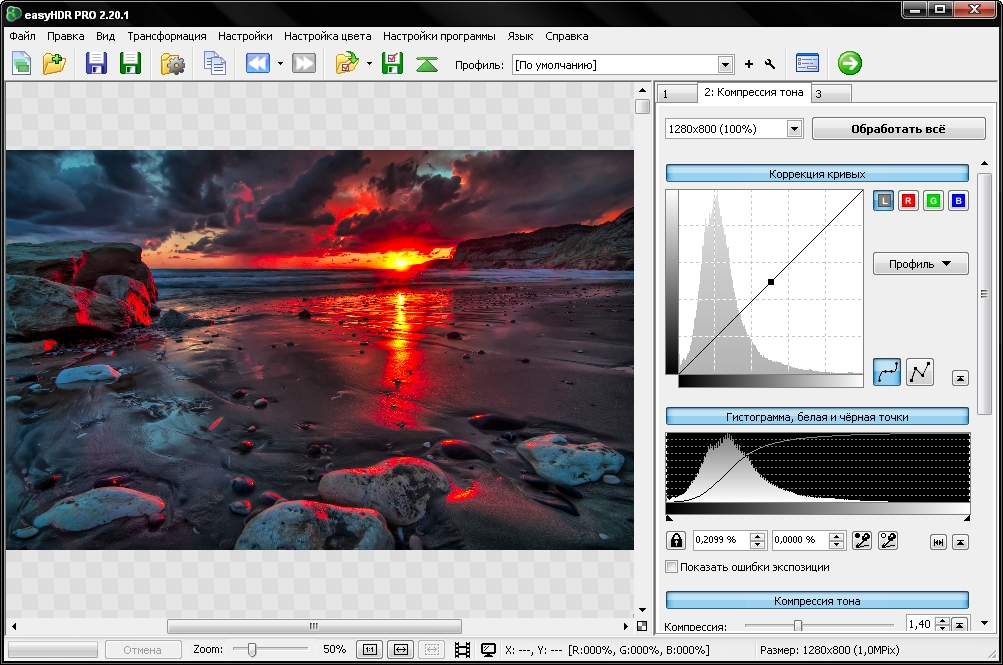1003x665 pixels.
Task: Toggle the histogram lock icon
Action: coord(676,540)
